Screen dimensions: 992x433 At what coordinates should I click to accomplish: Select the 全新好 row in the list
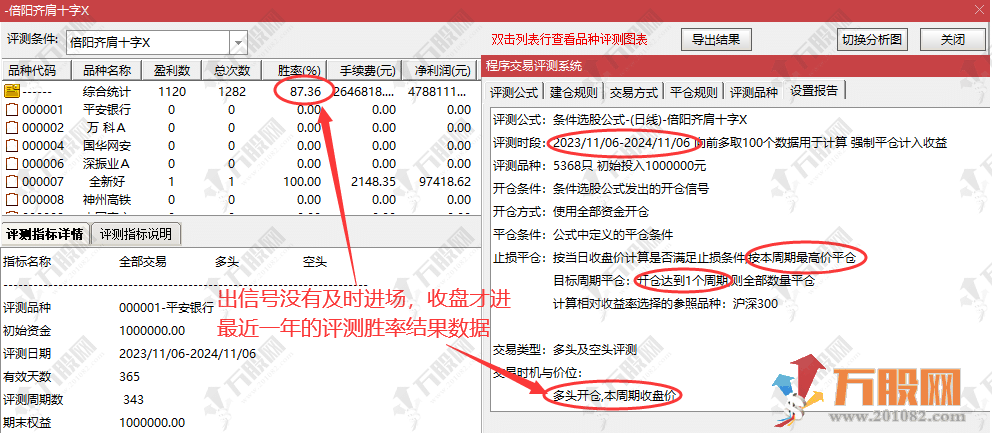coord(105,181)
